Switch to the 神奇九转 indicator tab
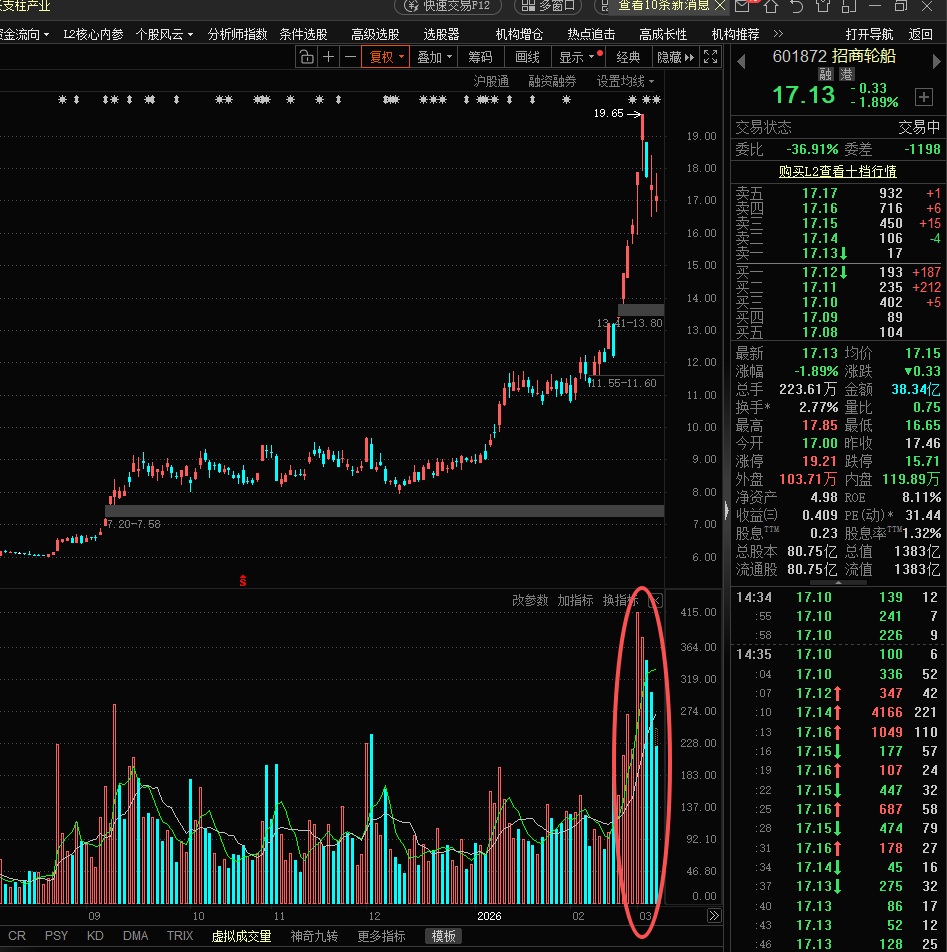Screen dimensions: 947x952 314,936
